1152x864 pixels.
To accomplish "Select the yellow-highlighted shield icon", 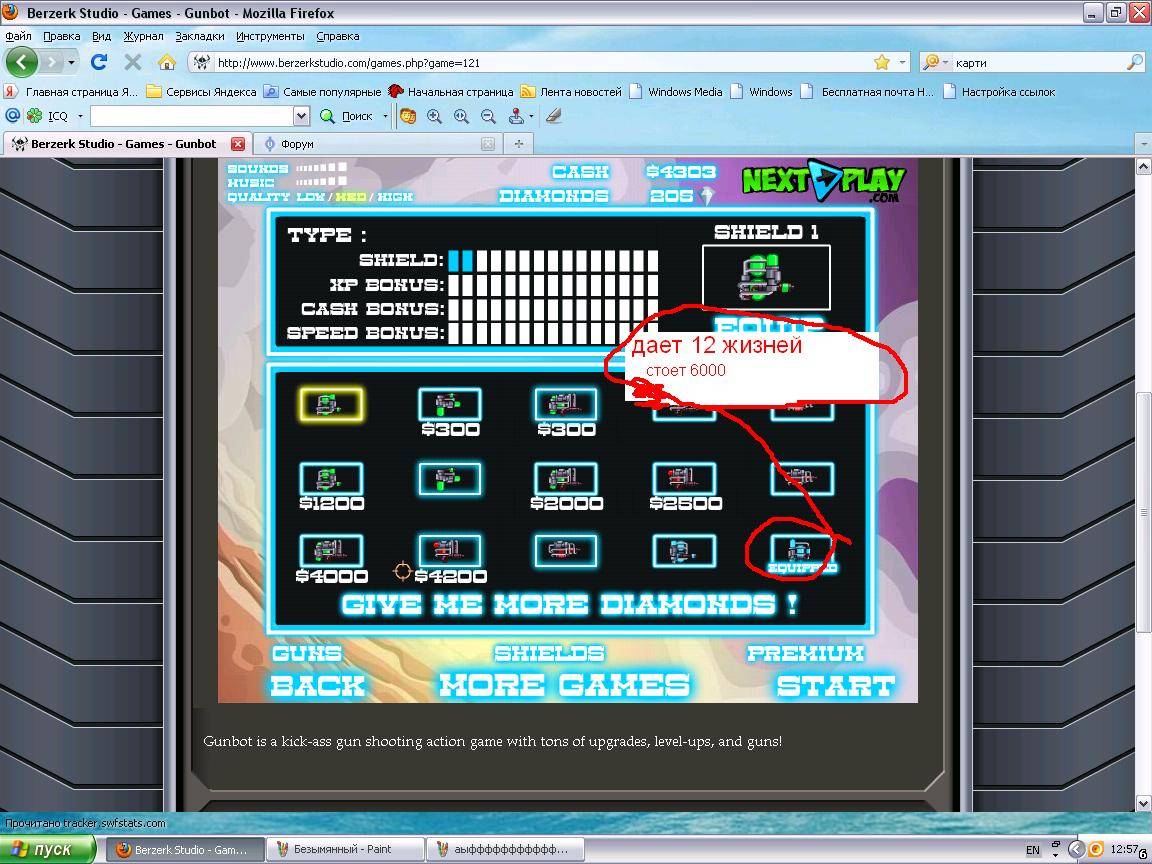I will tap(331, 404).
